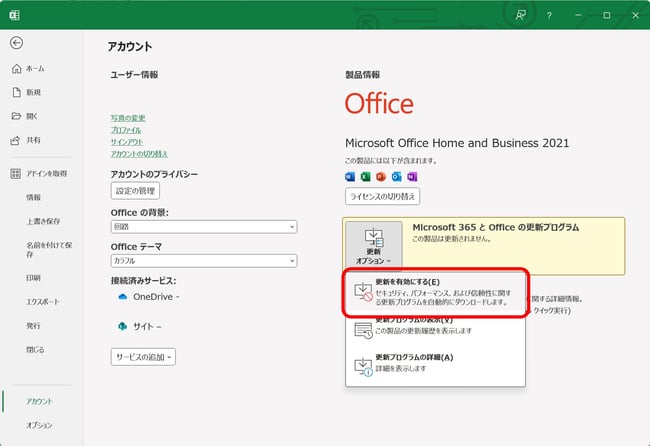Click the Excel logo in title bar
The image size is (650, 446).
coord(15,15)
